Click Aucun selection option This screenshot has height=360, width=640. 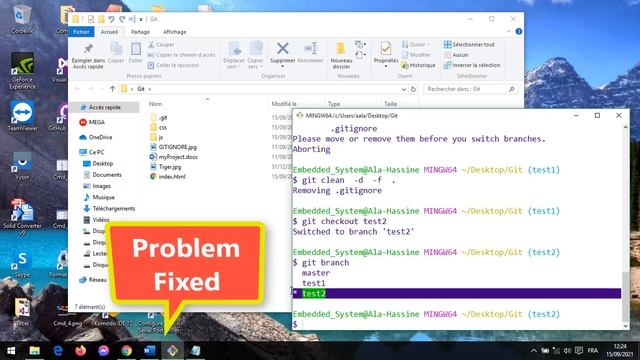(456, 55)
